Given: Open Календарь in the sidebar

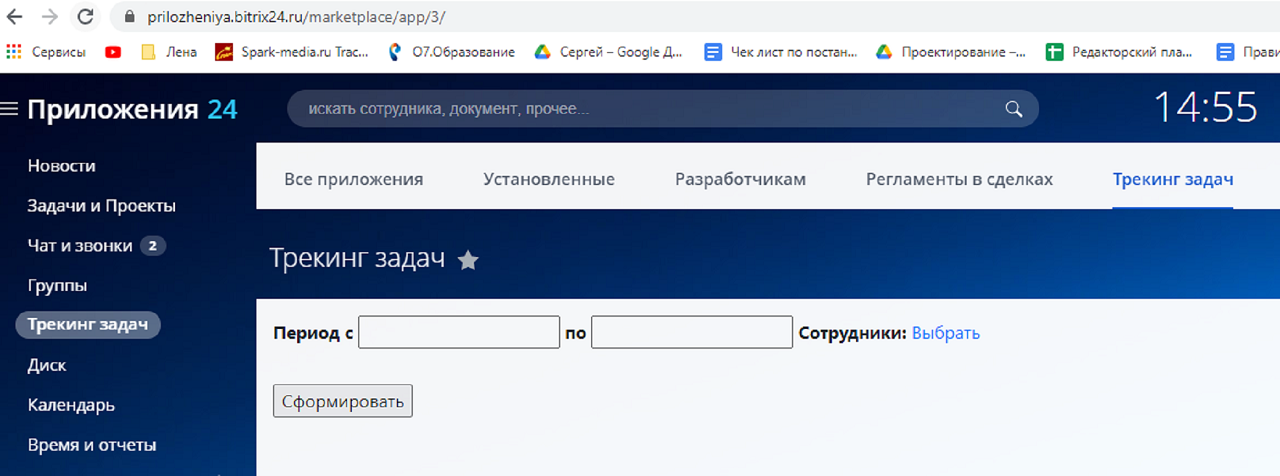Looking at the screenshot, I should click(x=71, y=405).
